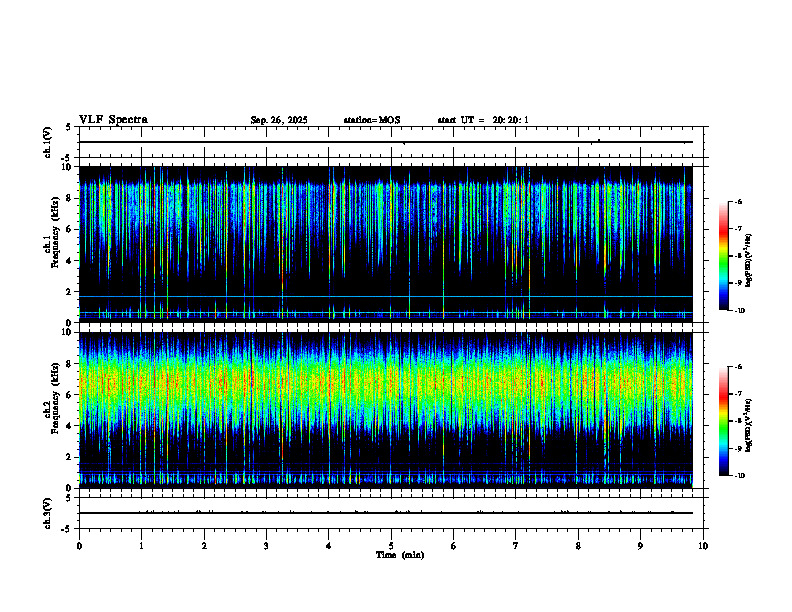Click time axis tick label "10" at right end
This screenshot has height=612, width=792.
(x=703, y=546)
